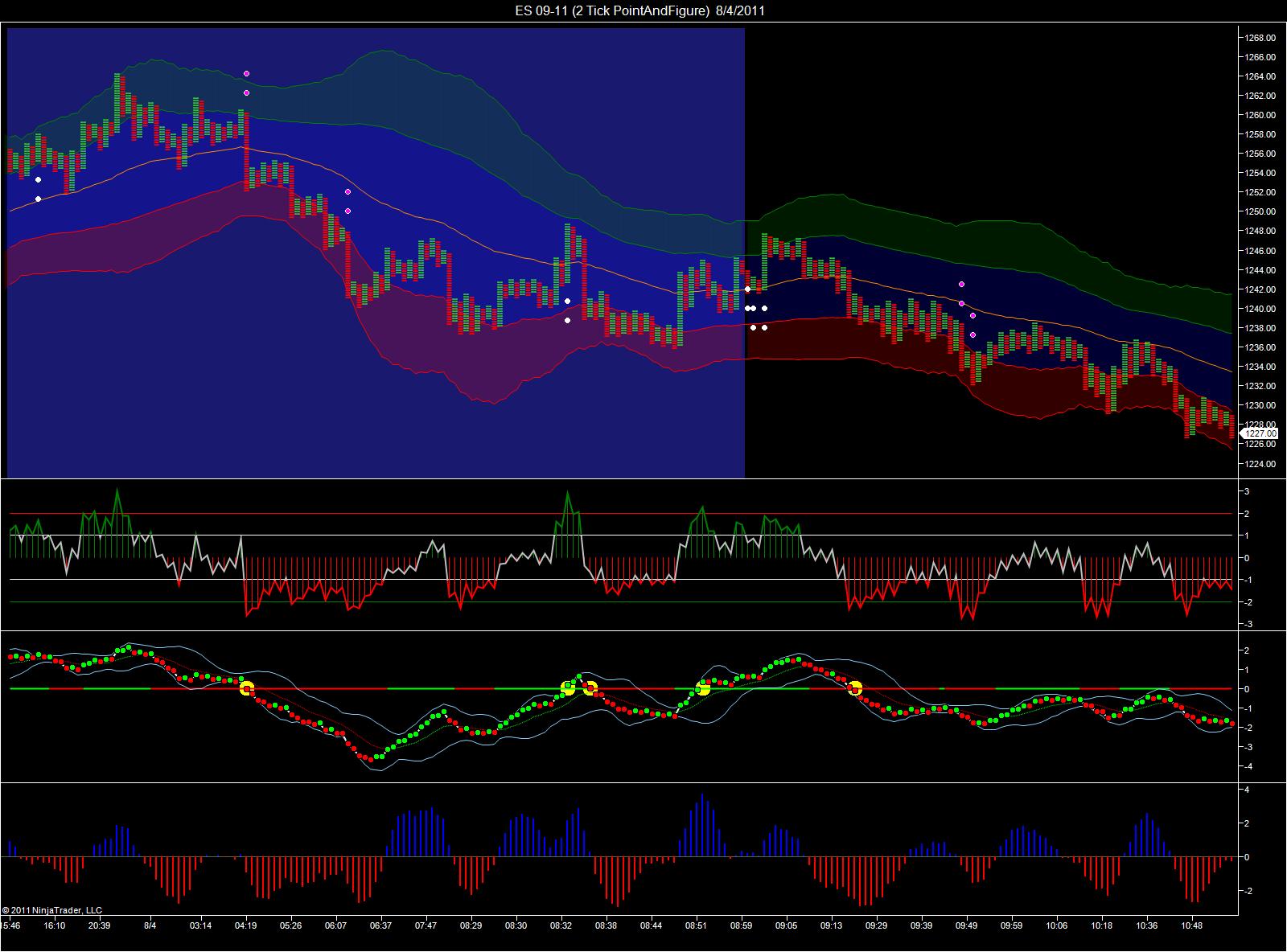Click the 09:05 time axis label
Screen dimensions: 1287x952
click(787, 925)
